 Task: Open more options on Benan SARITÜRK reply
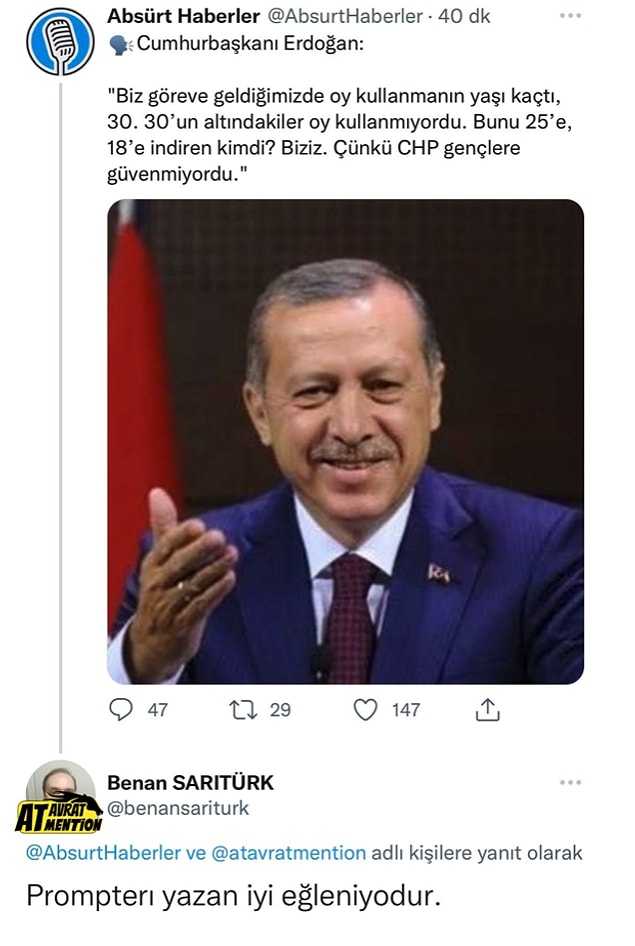(570, 782)
